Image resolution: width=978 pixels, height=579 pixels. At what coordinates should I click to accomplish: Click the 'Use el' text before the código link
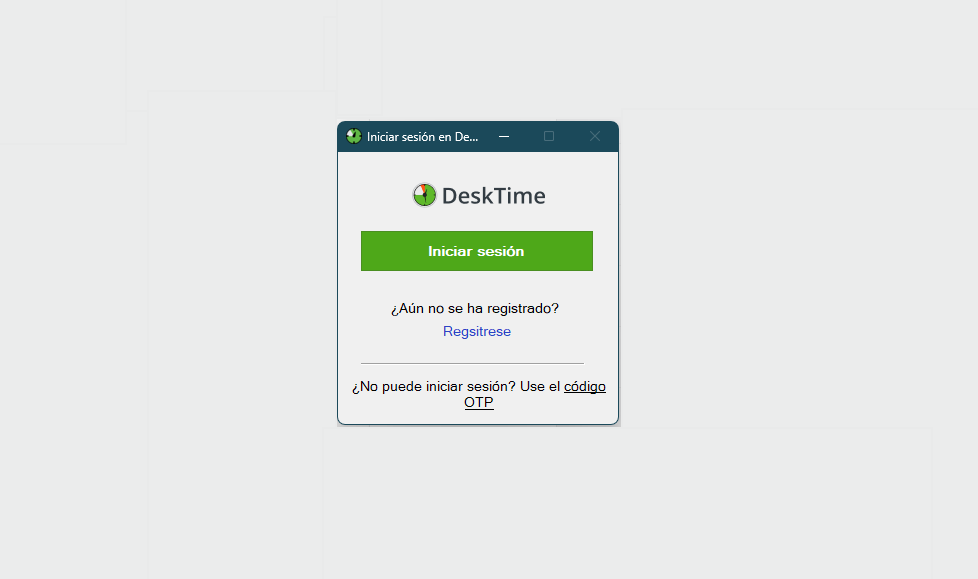pyautogui.click(x=540, y=386)
